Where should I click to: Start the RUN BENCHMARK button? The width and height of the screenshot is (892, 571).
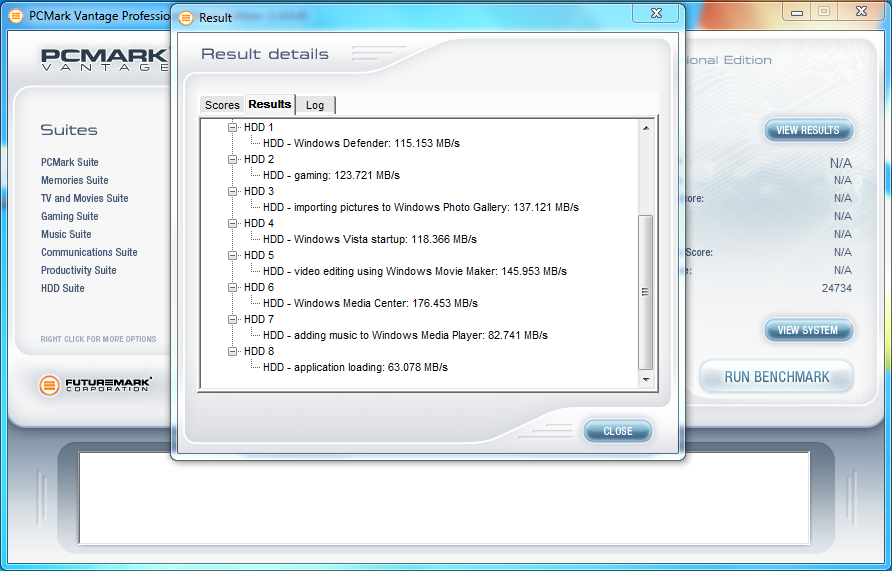[777, 377]
